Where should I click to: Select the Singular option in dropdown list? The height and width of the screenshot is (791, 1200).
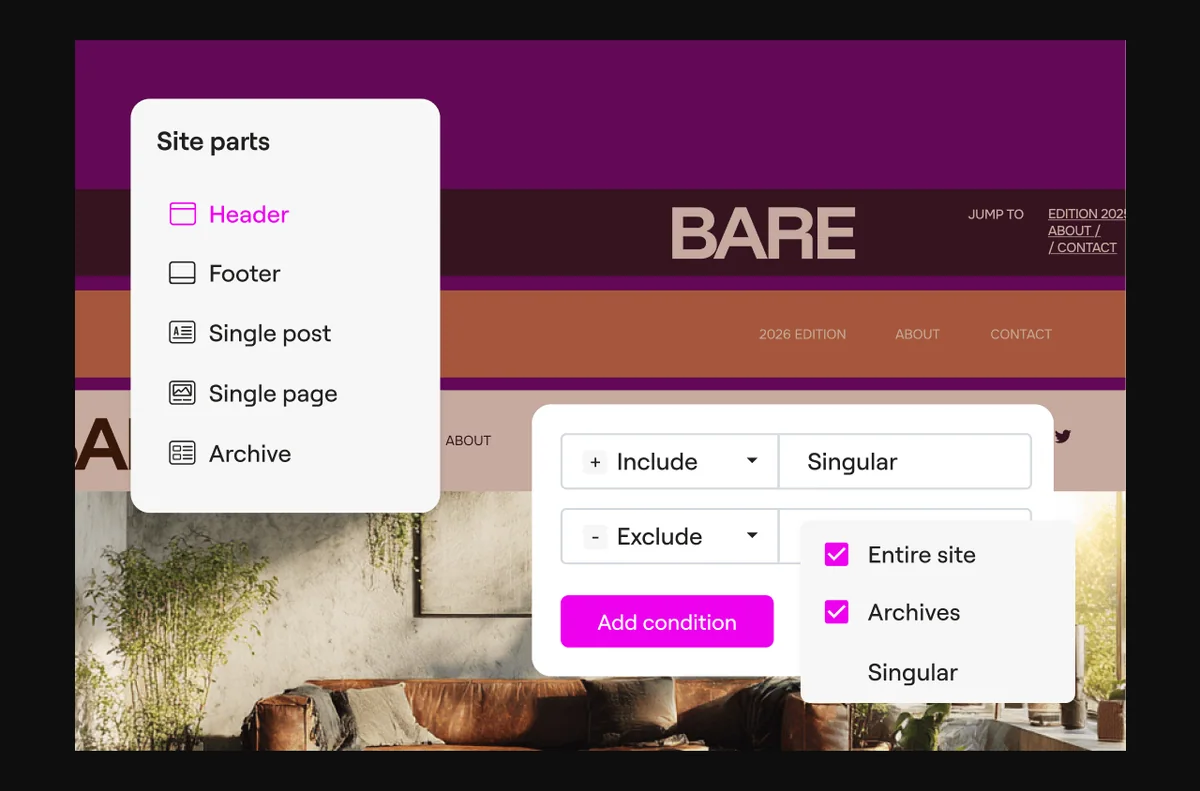pos(913,673)
